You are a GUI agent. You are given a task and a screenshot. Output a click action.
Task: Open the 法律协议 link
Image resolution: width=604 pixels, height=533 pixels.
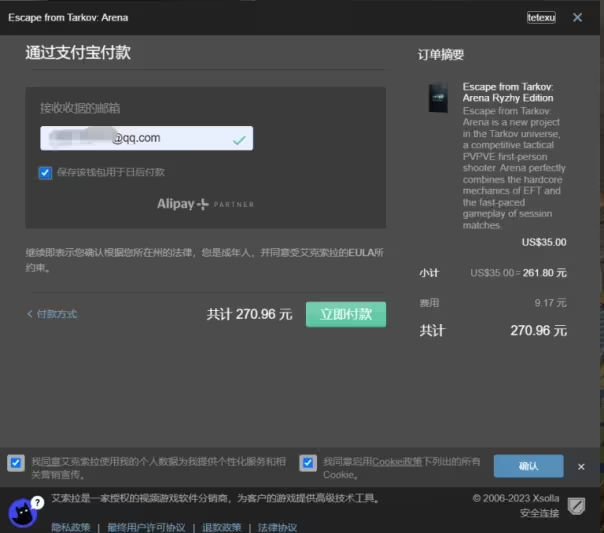click(x=277, y=527)
